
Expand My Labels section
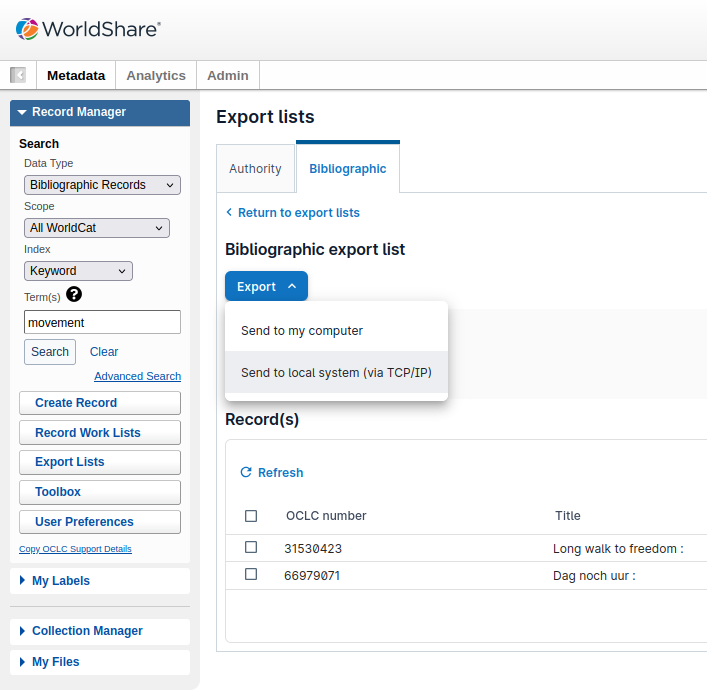point(100,581)
